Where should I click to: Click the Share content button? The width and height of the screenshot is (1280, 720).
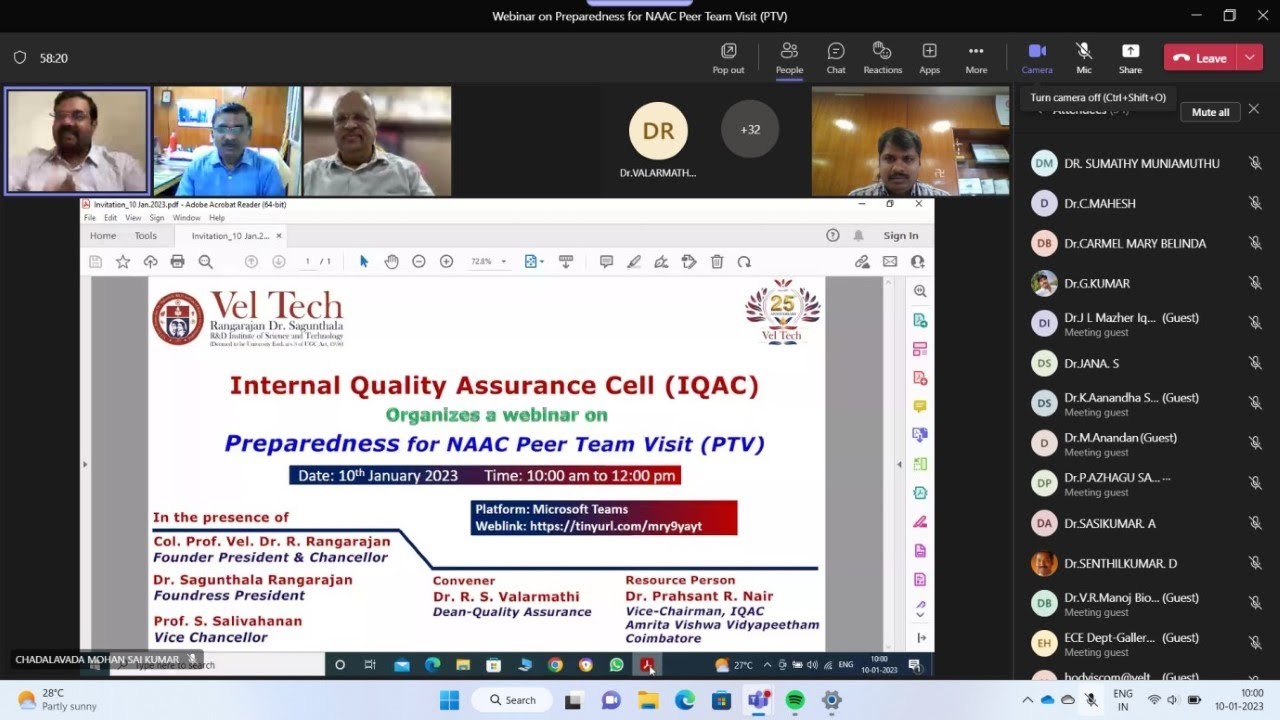[x=1130, y=58]
